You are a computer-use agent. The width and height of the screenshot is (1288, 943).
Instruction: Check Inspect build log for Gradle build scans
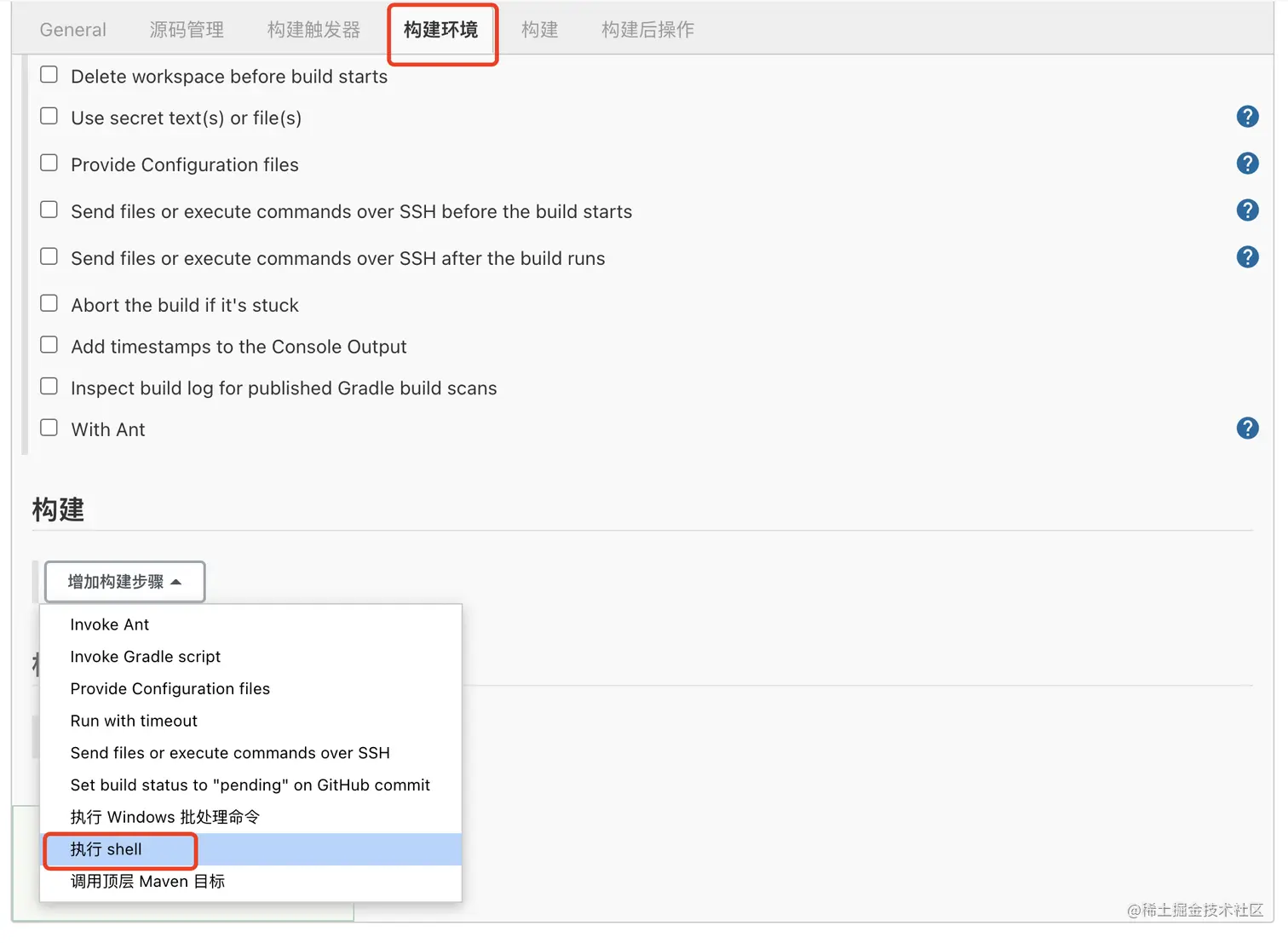pos(49,386)
